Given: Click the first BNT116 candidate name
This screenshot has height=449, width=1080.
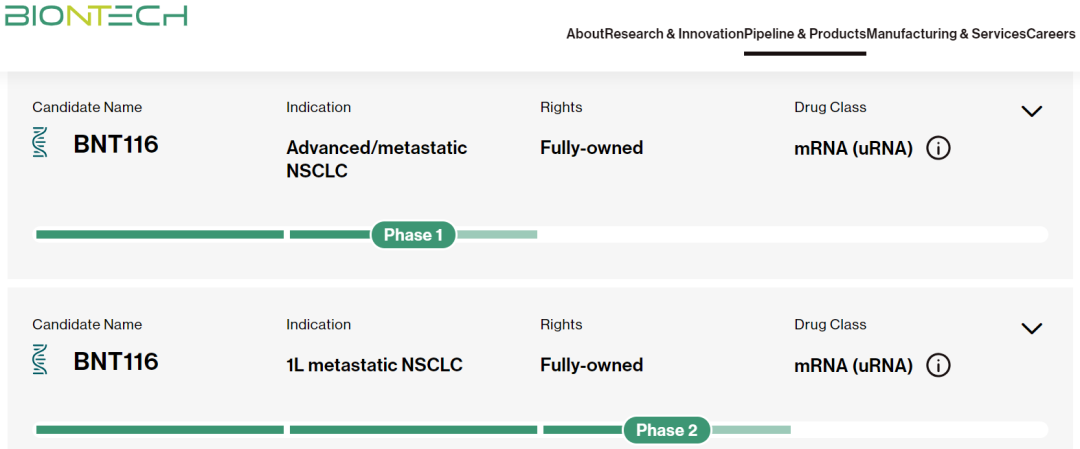Looking at the screenshot, I should (x=116, y=144).
